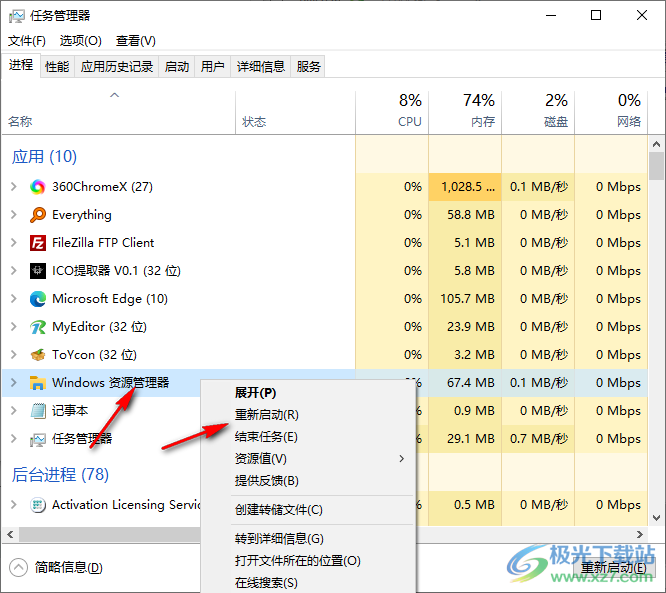Expand the ICO提取器 V0.1 row
This screenshot has height=593, width=666.
[14, 271]
